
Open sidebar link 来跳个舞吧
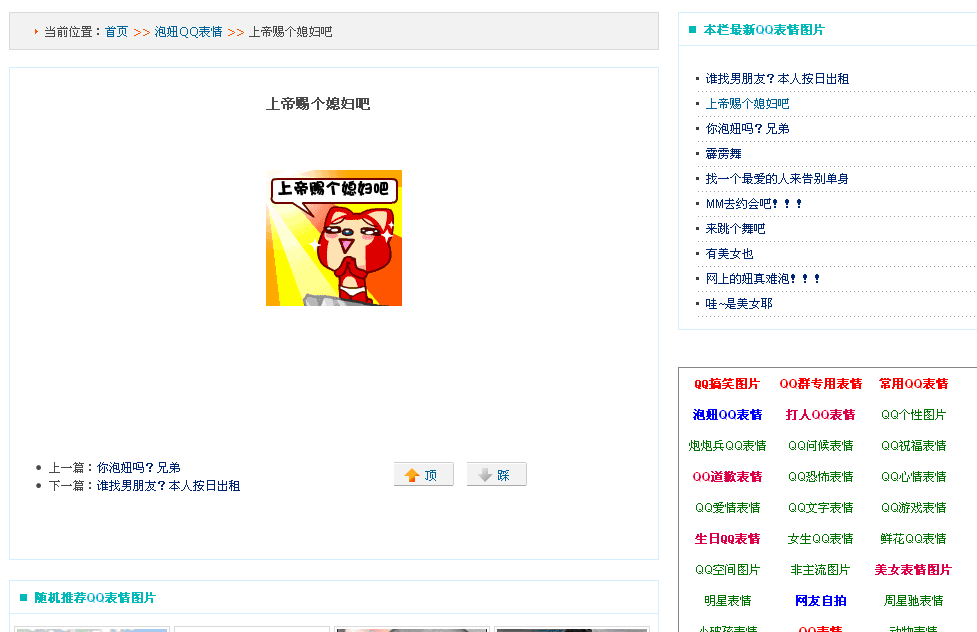tap(735, 228)
